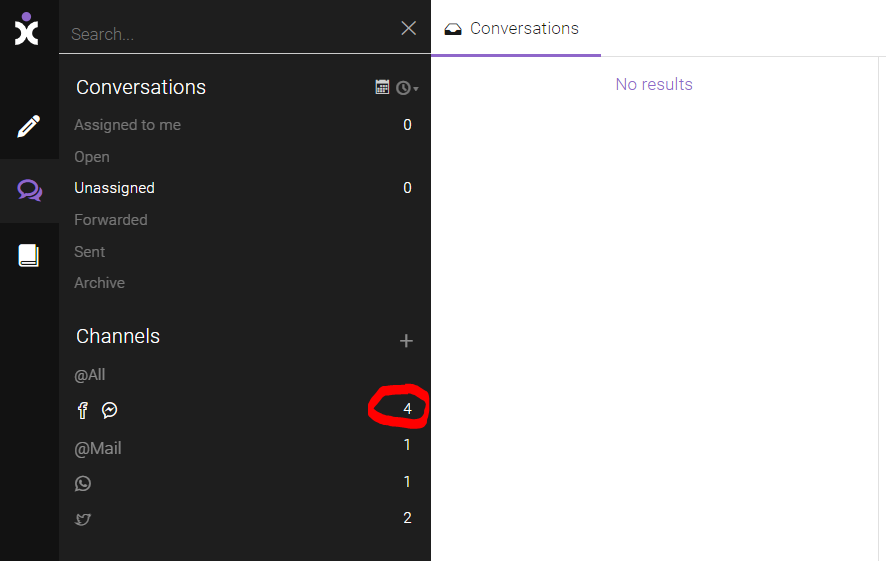886x561 pixels.
Task: Select the WhatsApp channel icon
Action: (x=83, y=484)
